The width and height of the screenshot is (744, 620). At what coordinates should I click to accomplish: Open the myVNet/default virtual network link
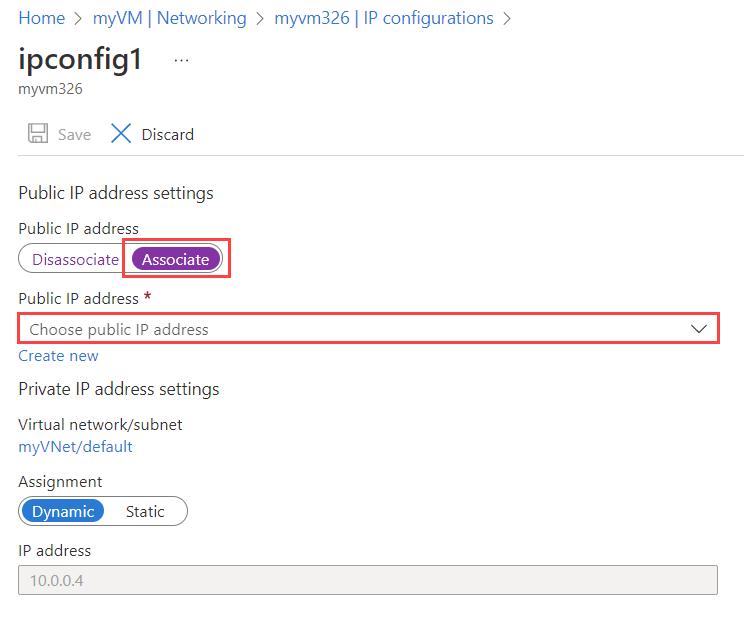coord(75,446)
